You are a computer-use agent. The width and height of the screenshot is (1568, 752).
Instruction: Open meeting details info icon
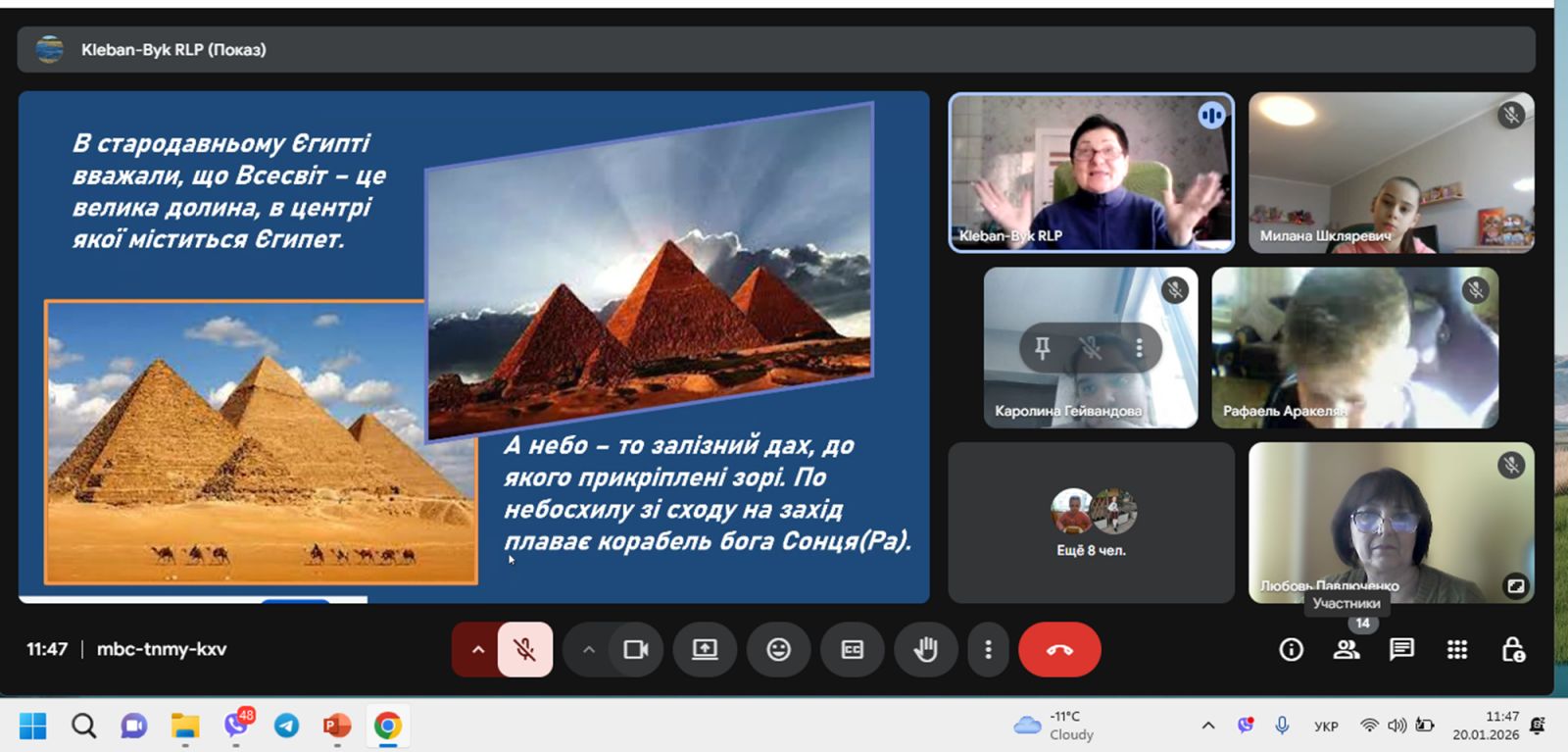tap(1292, 649)
